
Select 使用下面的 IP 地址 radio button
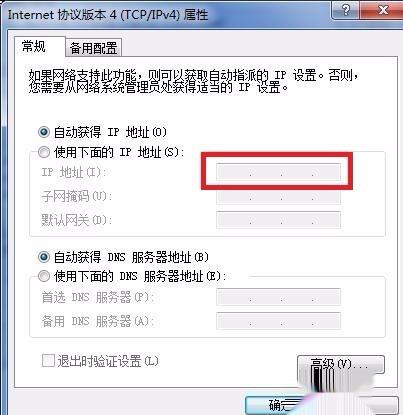[44, 152]
